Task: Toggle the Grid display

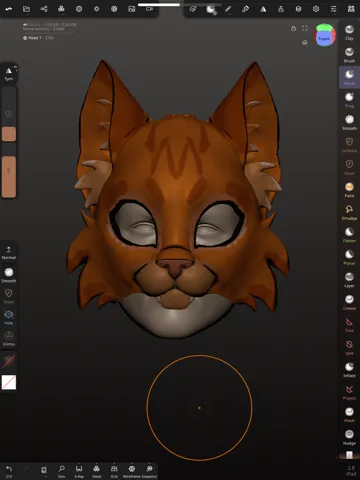Action: (114, 471)
